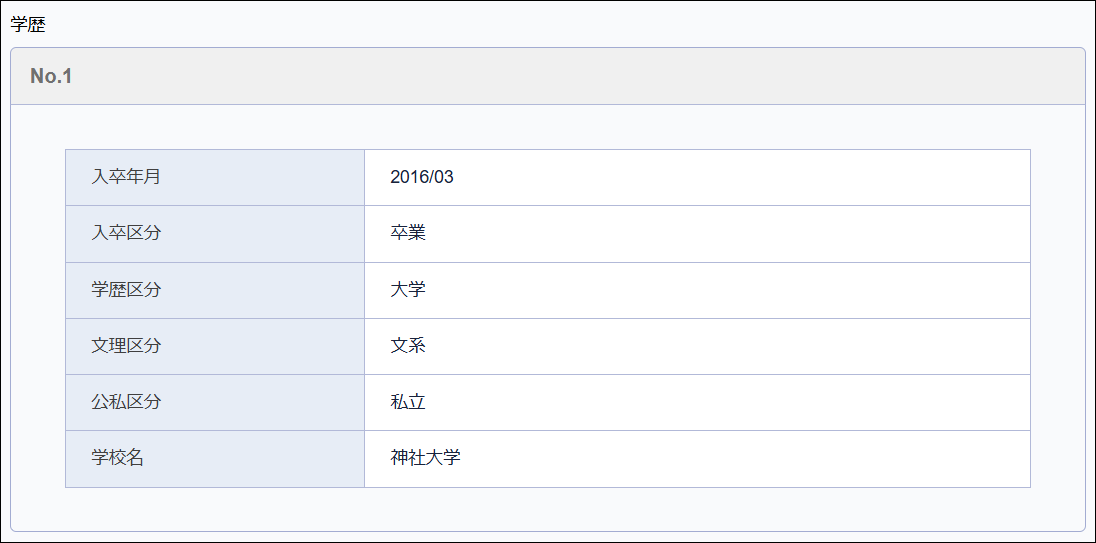Select the 神社大学 school name value
1096x543 pixels.
pos(426,458)
